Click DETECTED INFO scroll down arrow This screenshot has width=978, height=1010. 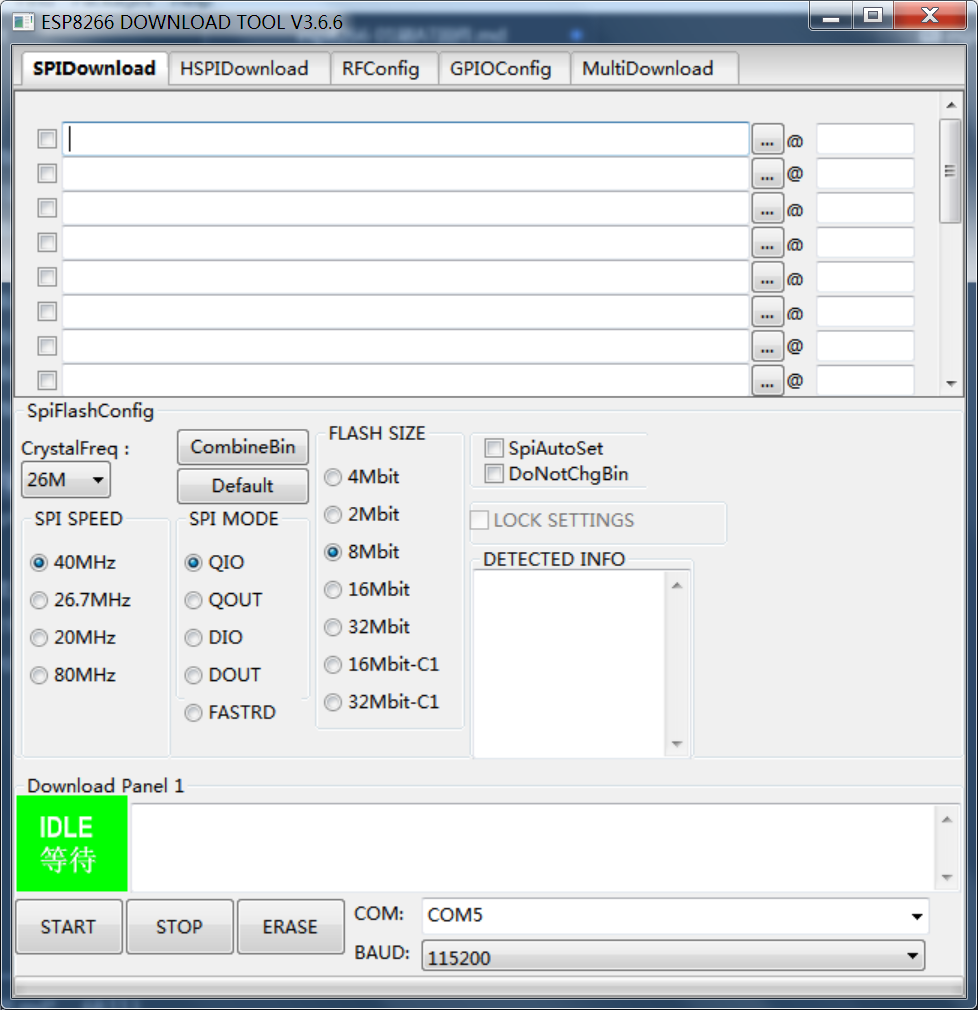click(x=676, y=744)
